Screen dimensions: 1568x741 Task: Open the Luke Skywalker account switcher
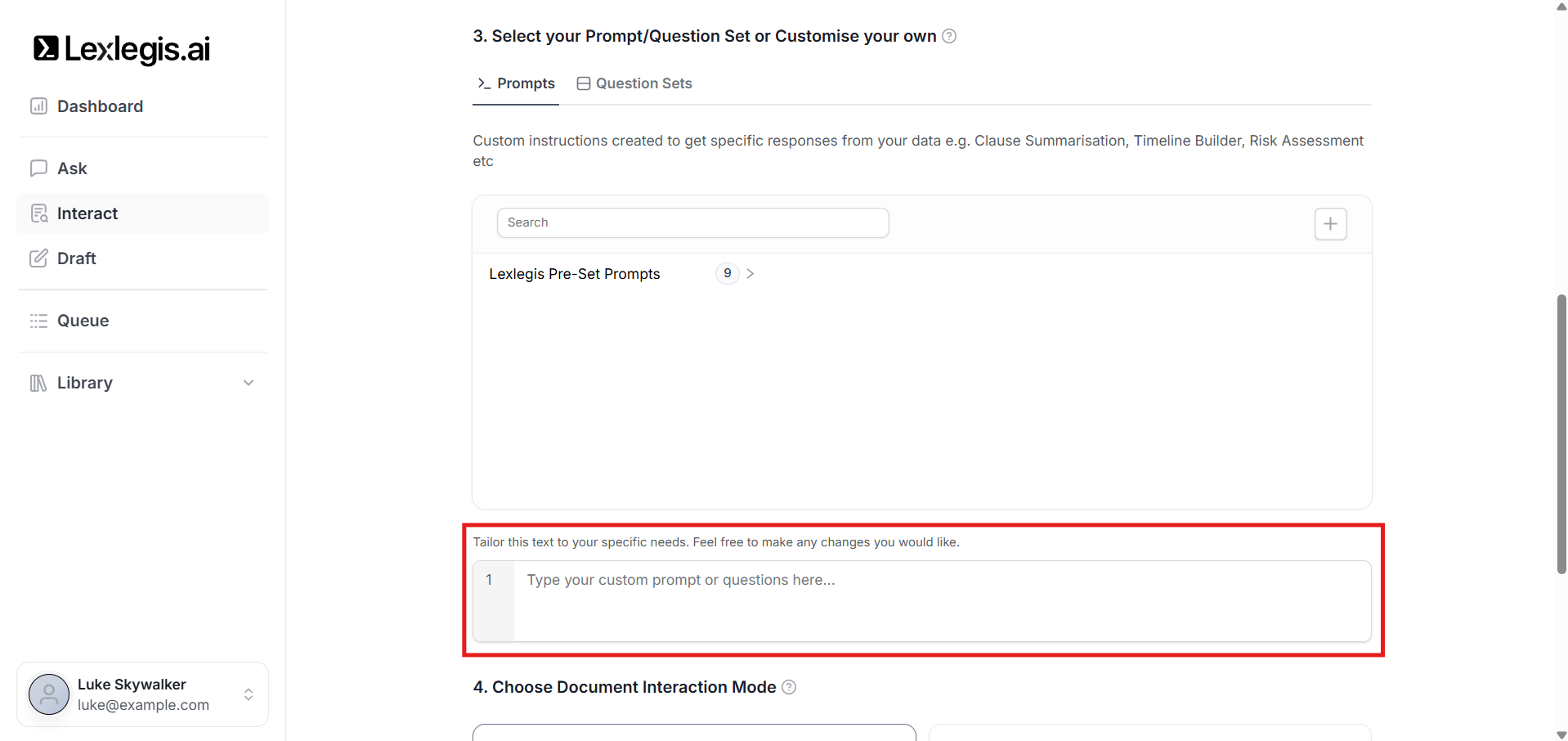point(249,694)
